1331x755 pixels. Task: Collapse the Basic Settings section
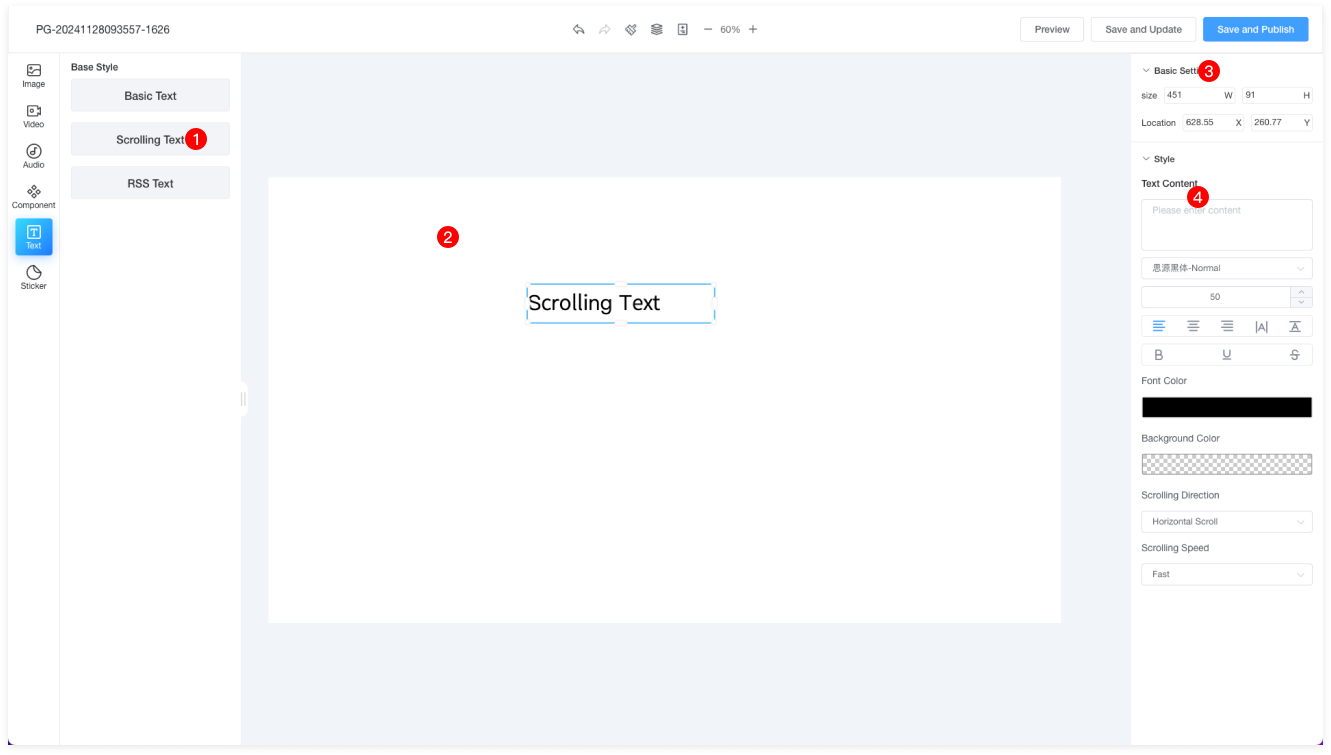(1146, 71)
